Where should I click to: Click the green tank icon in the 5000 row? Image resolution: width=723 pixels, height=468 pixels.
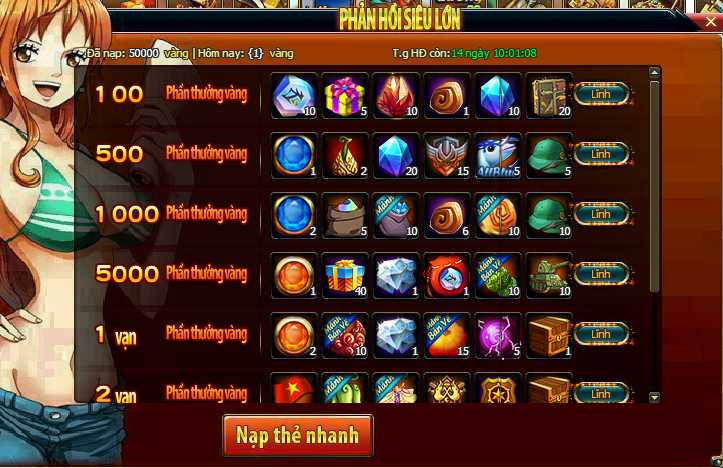click(x=549, y=276)
